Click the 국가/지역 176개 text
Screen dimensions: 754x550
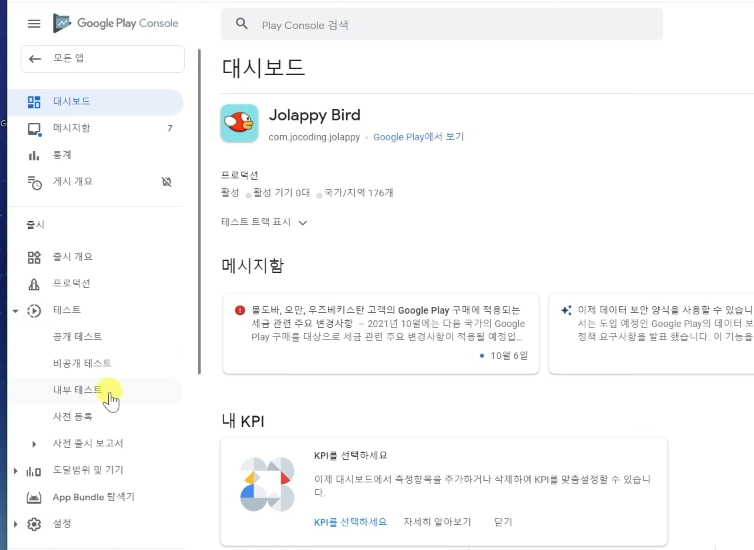(x=359, y=193)
